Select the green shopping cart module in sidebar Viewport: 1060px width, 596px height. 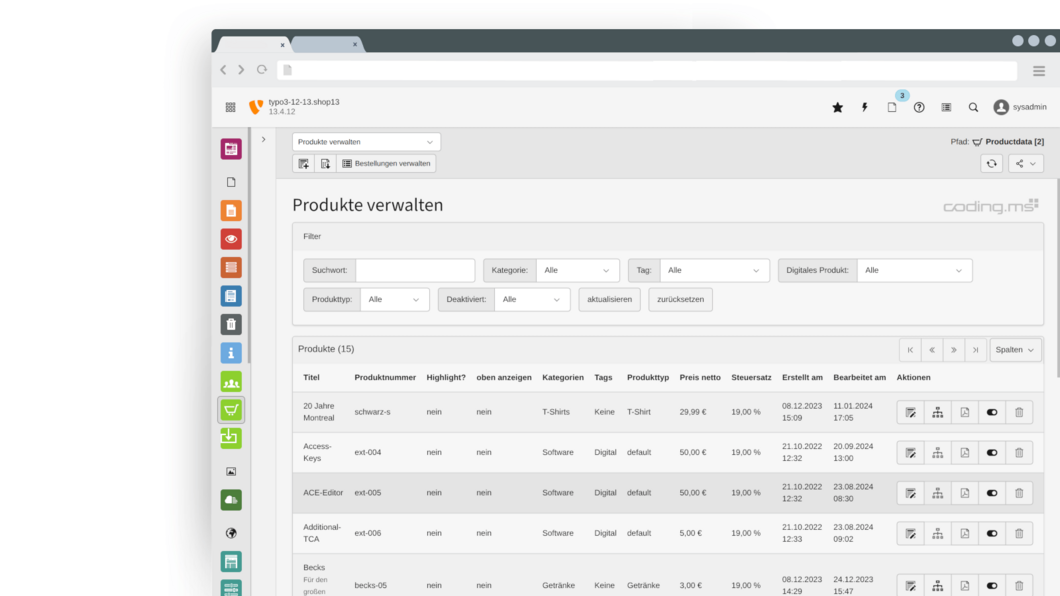click(x=230, y=409)
